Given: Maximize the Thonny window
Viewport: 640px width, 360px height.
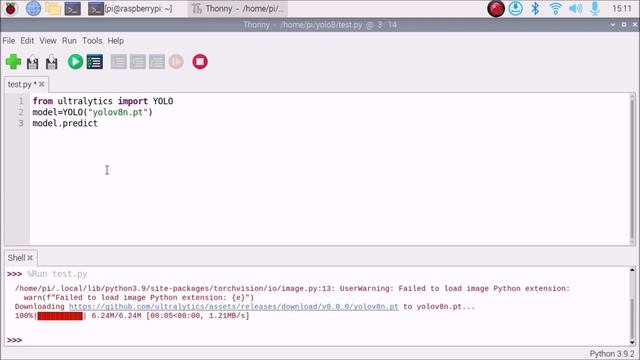Looking at the screenshot, I should coord(624,25).
